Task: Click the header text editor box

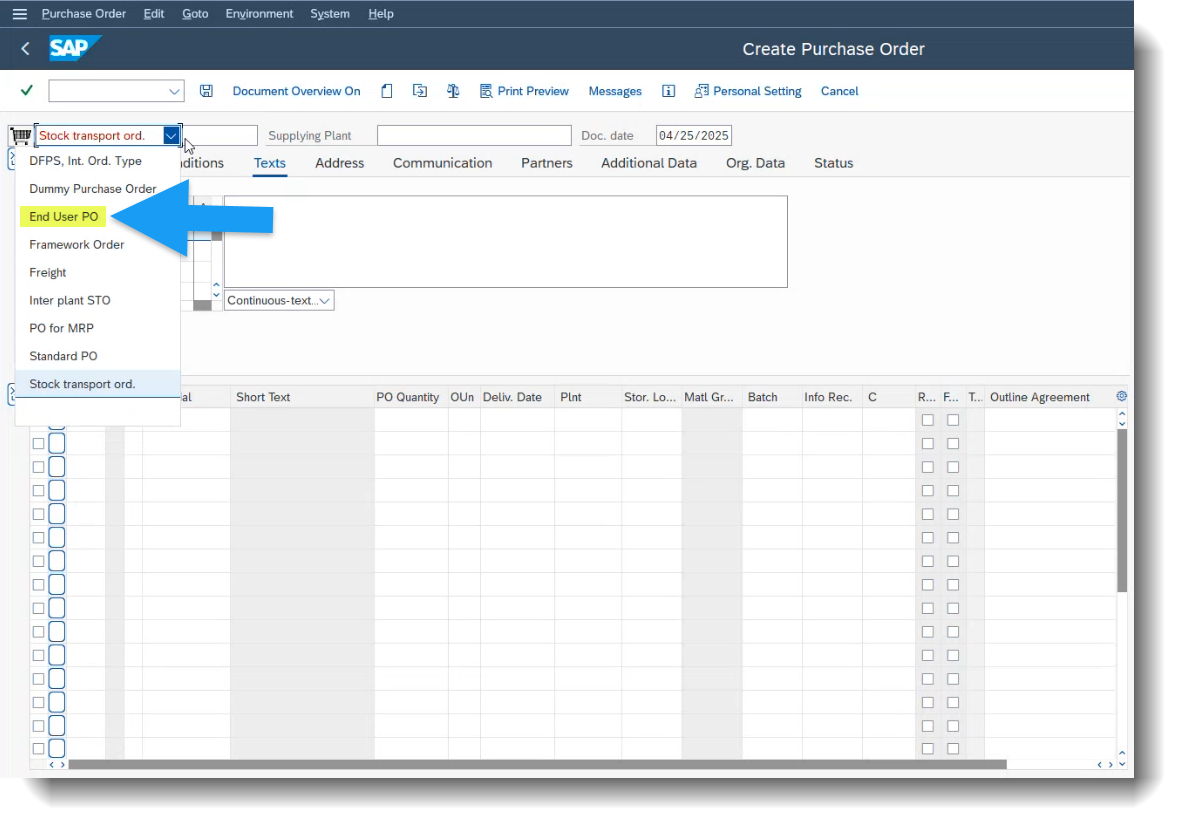Action: click(506, 241)
